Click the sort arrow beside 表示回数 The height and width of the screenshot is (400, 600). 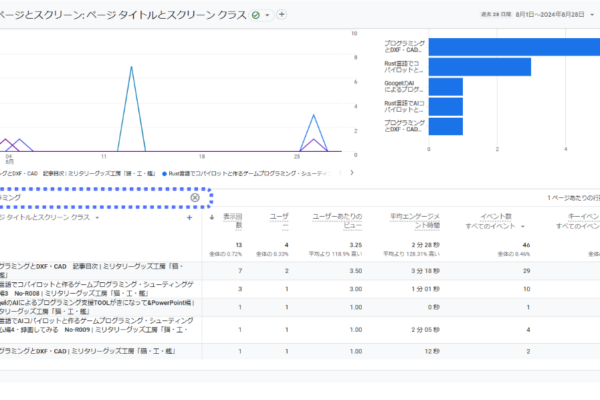click(212, 217)
